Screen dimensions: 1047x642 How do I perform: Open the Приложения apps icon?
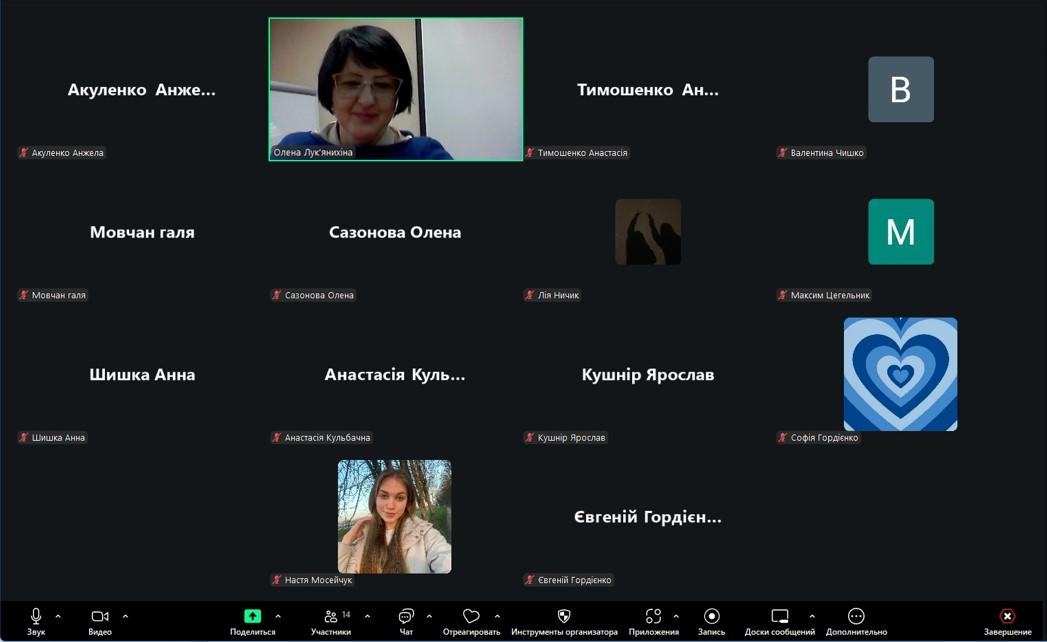click(654, 616)
